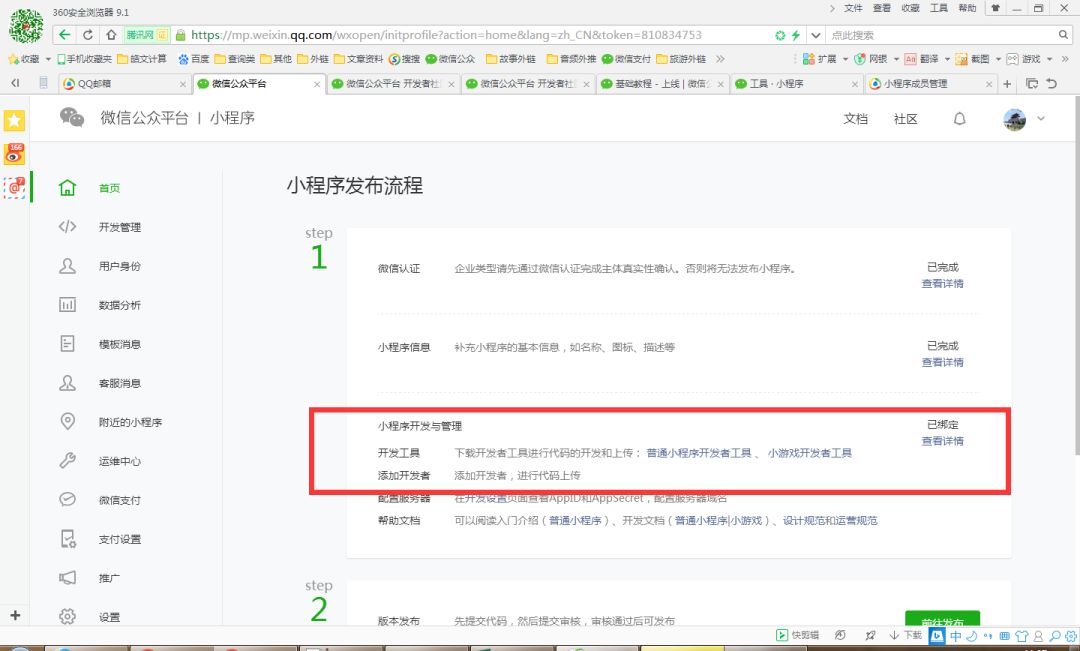
Task: Click the 用户身份 person icon
Action: pyautogui.click(x=68, y=266)
